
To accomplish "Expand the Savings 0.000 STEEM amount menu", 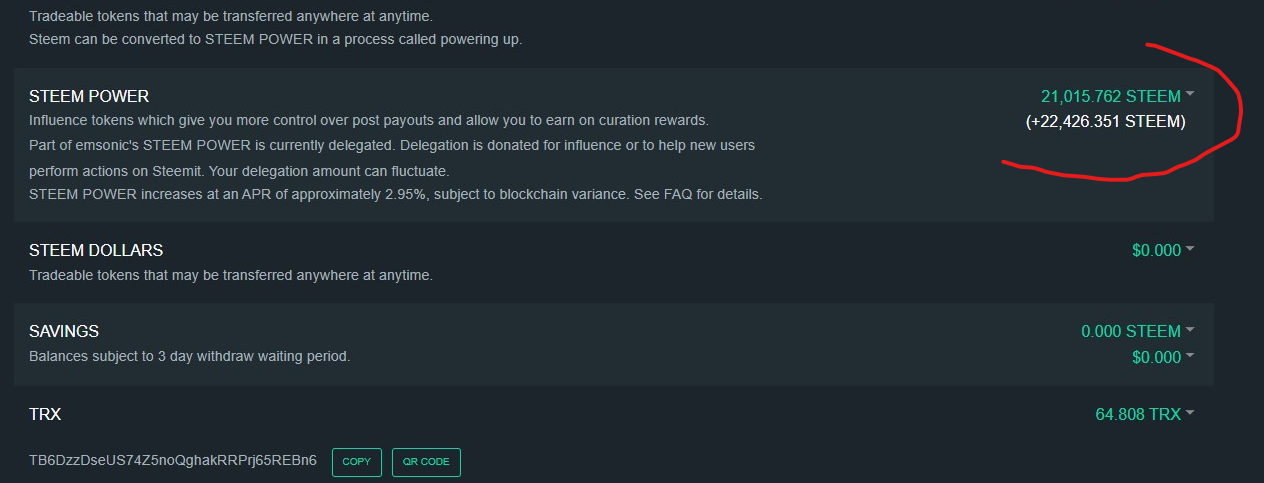I will [1131, 331].
